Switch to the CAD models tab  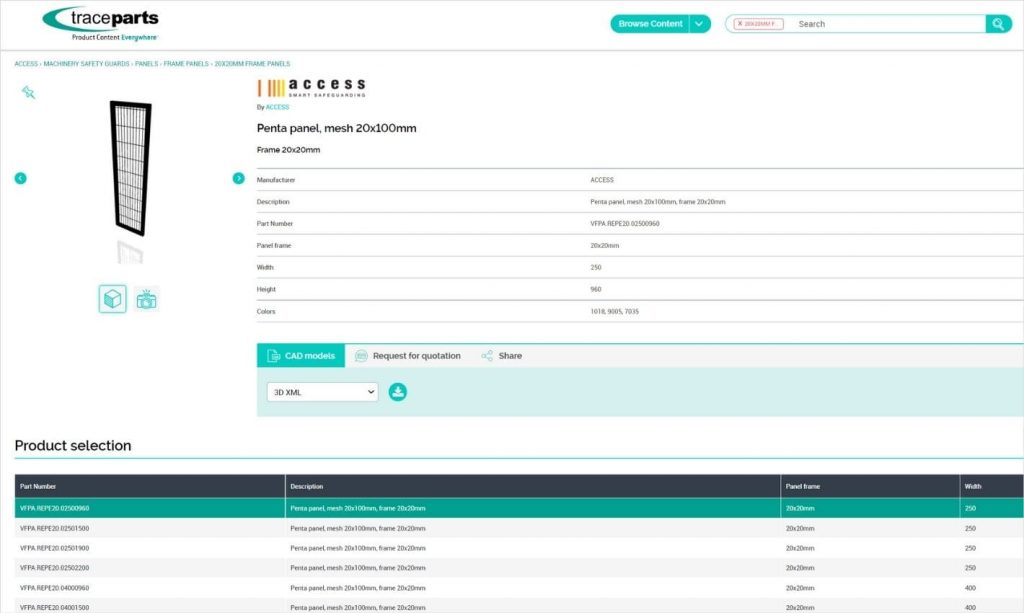tap(301, 356)
